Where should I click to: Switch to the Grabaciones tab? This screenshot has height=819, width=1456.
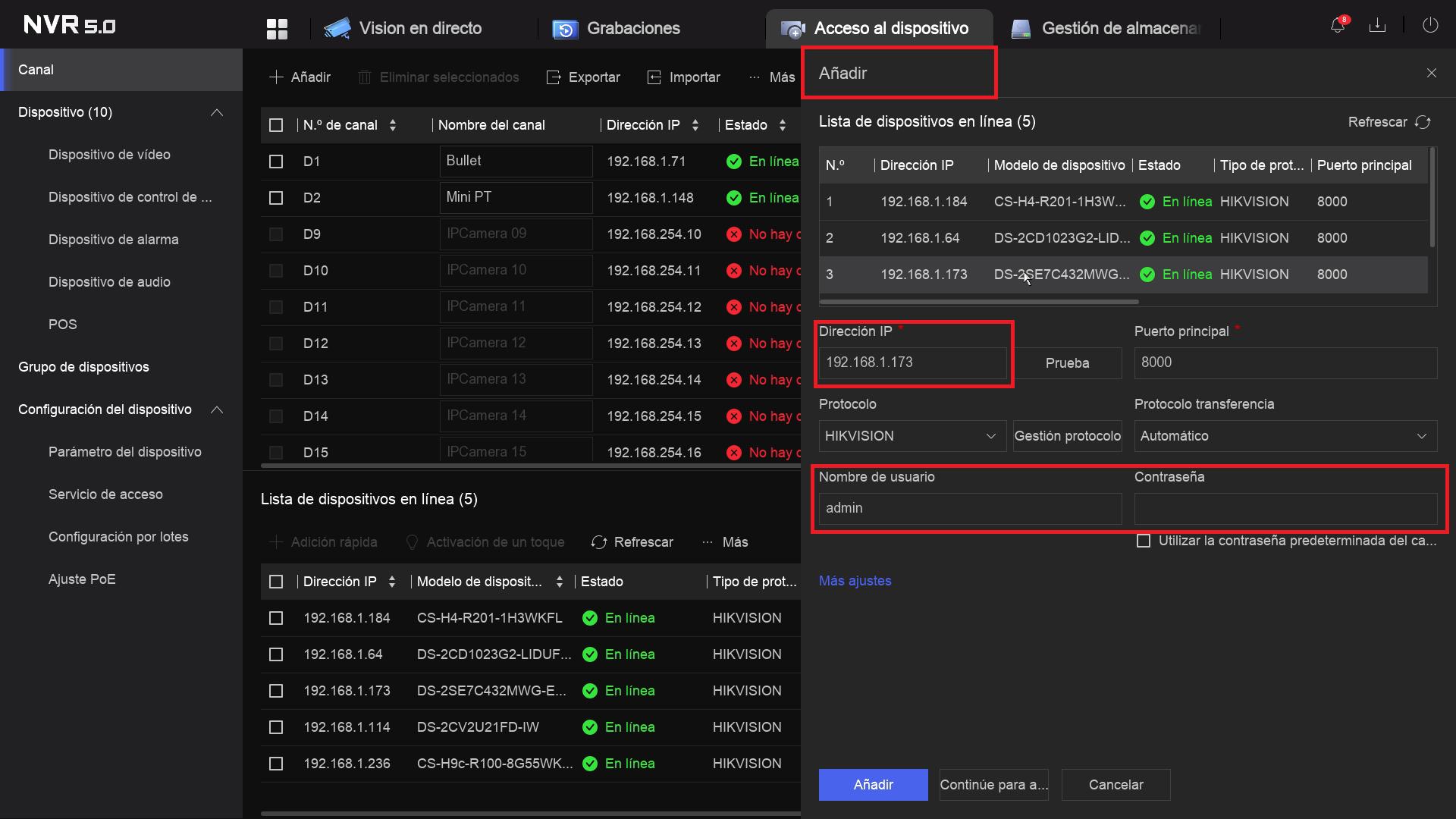tap(616, 29)
